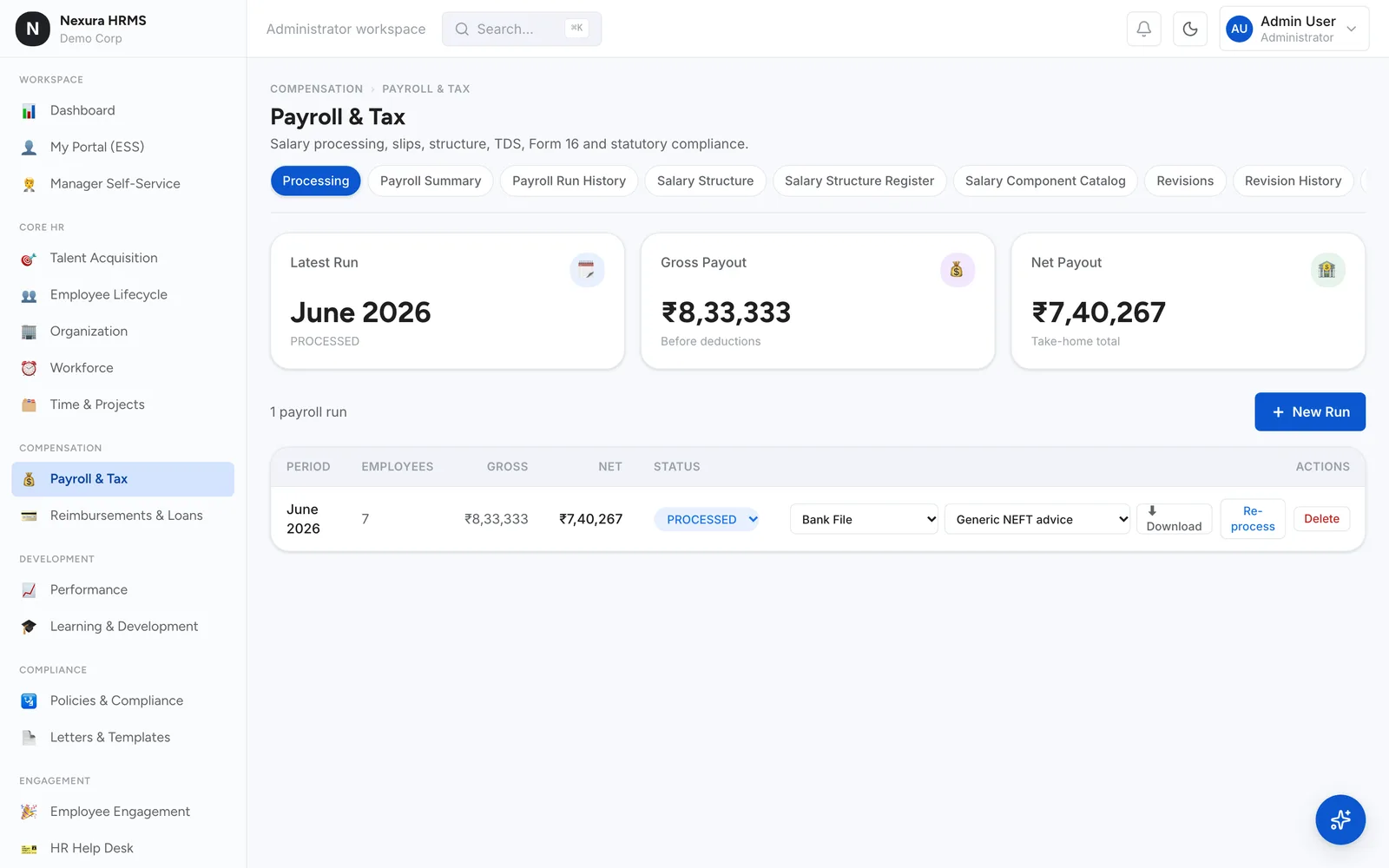Click the Performance chart icon
This screenshot has height=868, width=1389.
pos(29,590)
